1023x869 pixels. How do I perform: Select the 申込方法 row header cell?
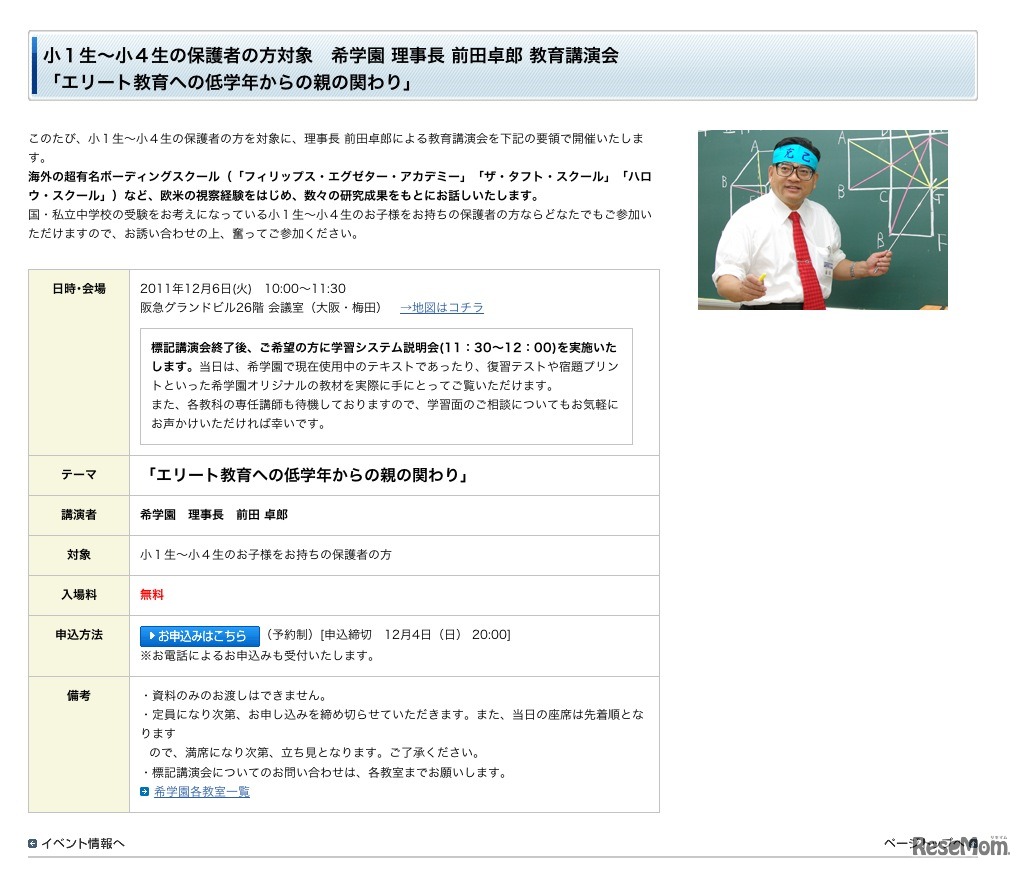(79, 635)
